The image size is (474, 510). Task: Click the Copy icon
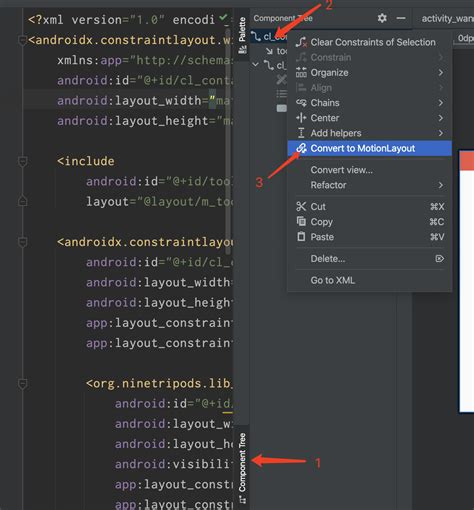coord(301,221)
